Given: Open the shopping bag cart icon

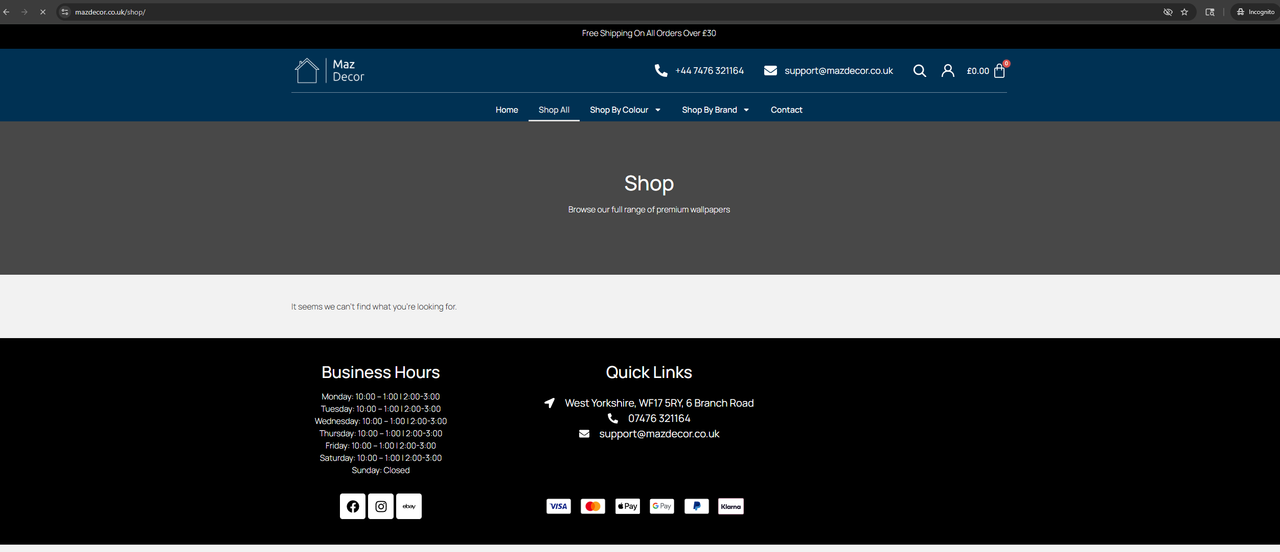Looking at the screenshot, I should pos(1000,70).
